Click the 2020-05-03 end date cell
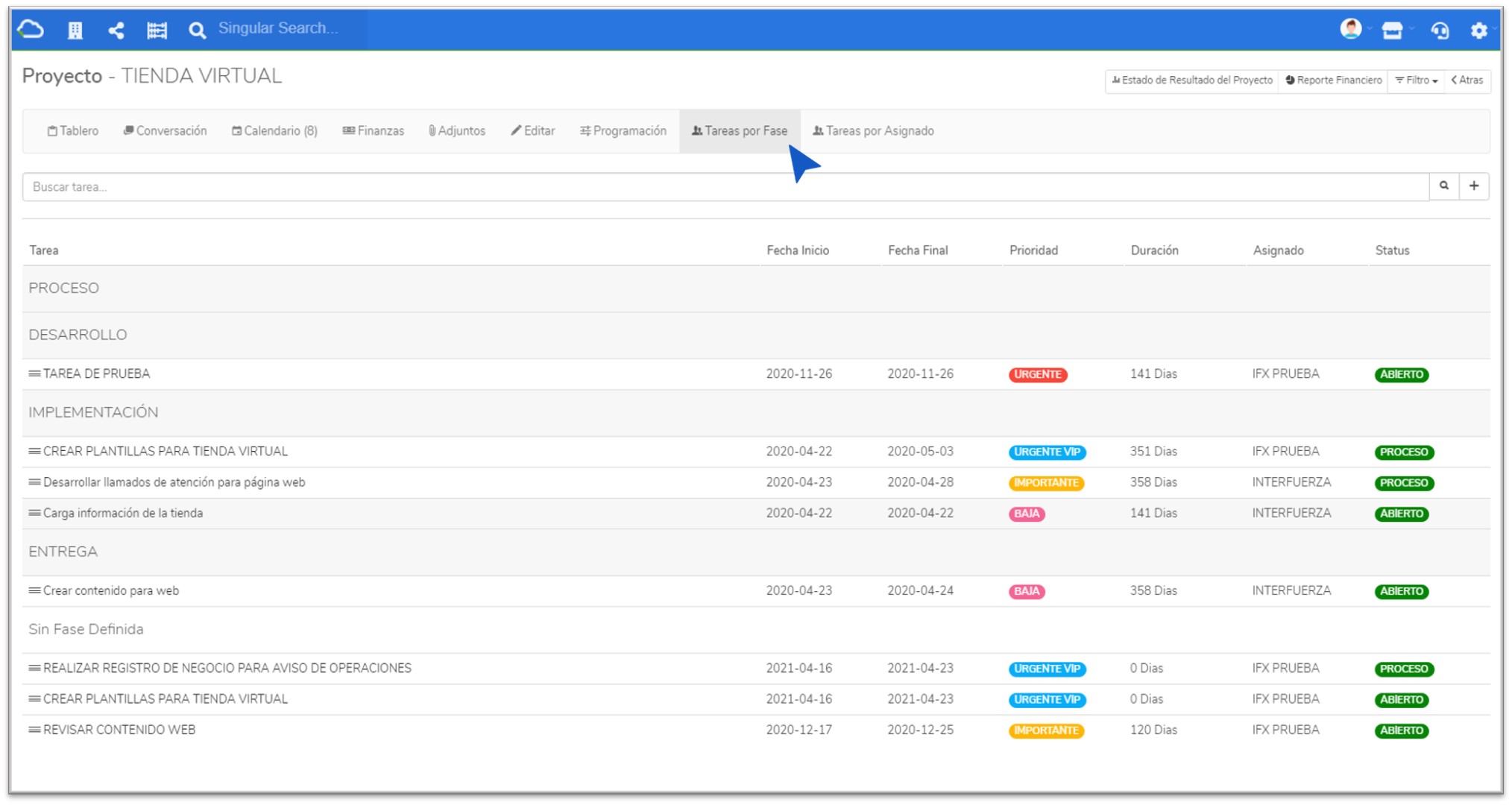 [x=920, y=451]
